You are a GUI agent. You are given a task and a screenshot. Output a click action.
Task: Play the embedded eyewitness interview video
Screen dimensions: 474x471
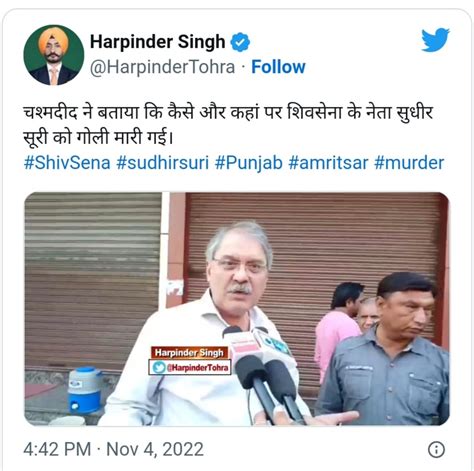point(237,309)
